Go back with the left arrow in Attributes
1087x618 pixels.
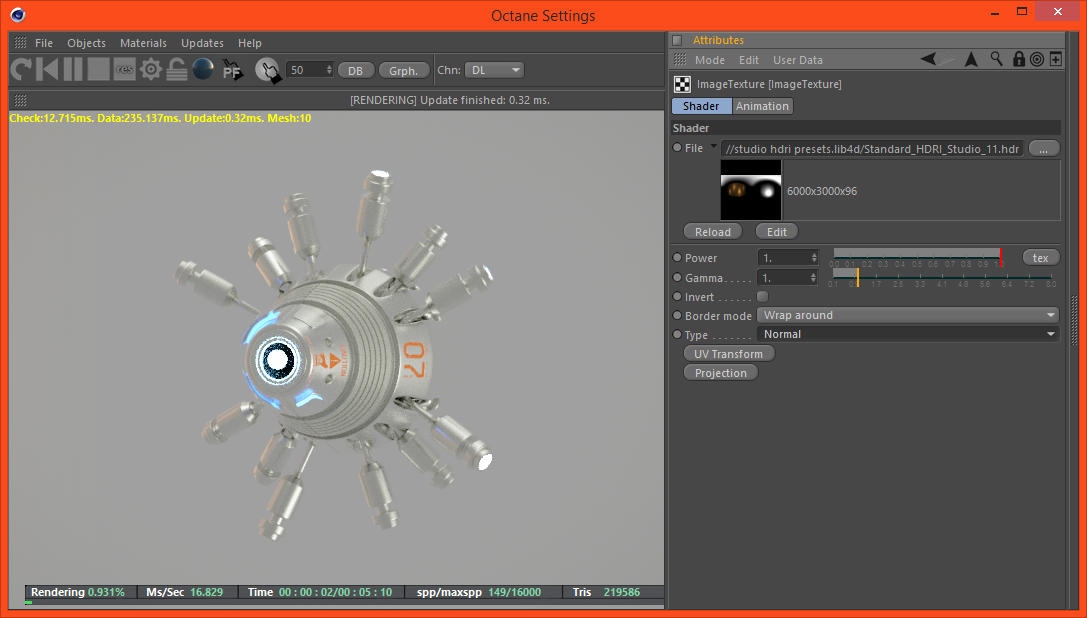click(928, 60)
